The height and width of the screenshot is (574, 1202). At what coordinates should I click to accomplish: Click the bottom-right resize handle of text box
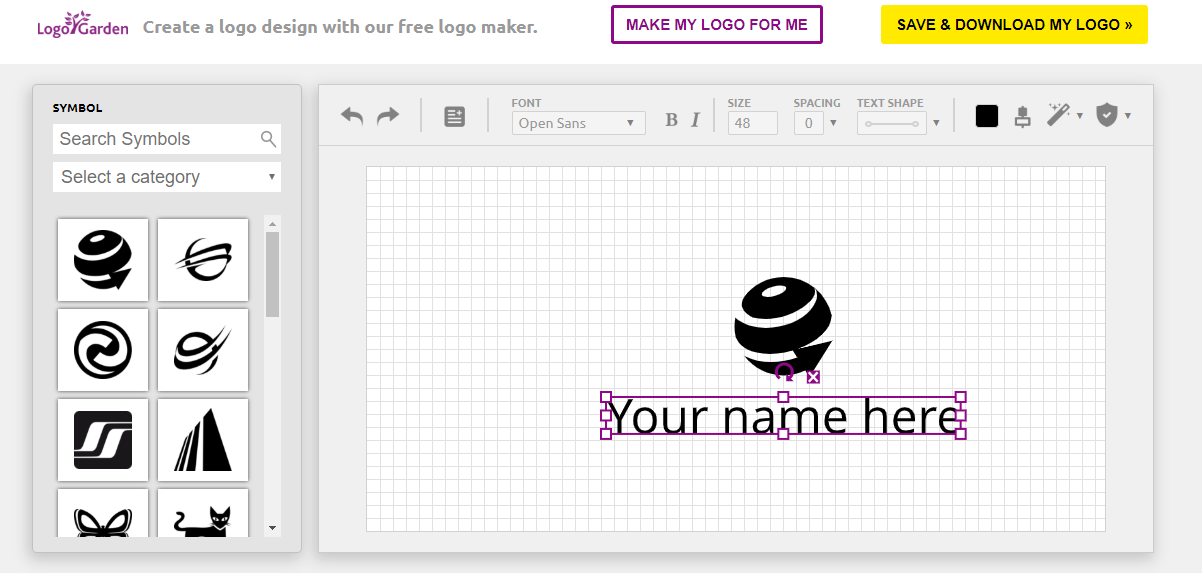point(961,434)
